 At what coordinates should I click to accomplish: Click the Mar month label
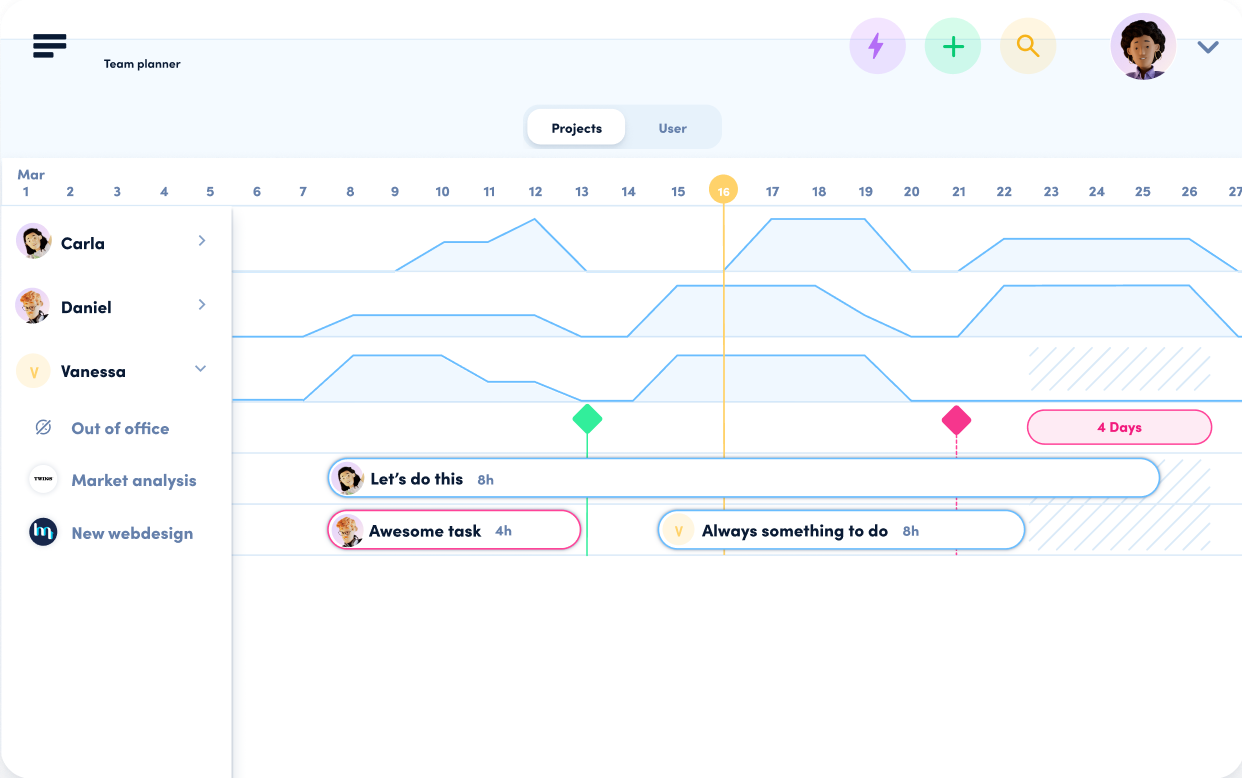click(31, 174)
